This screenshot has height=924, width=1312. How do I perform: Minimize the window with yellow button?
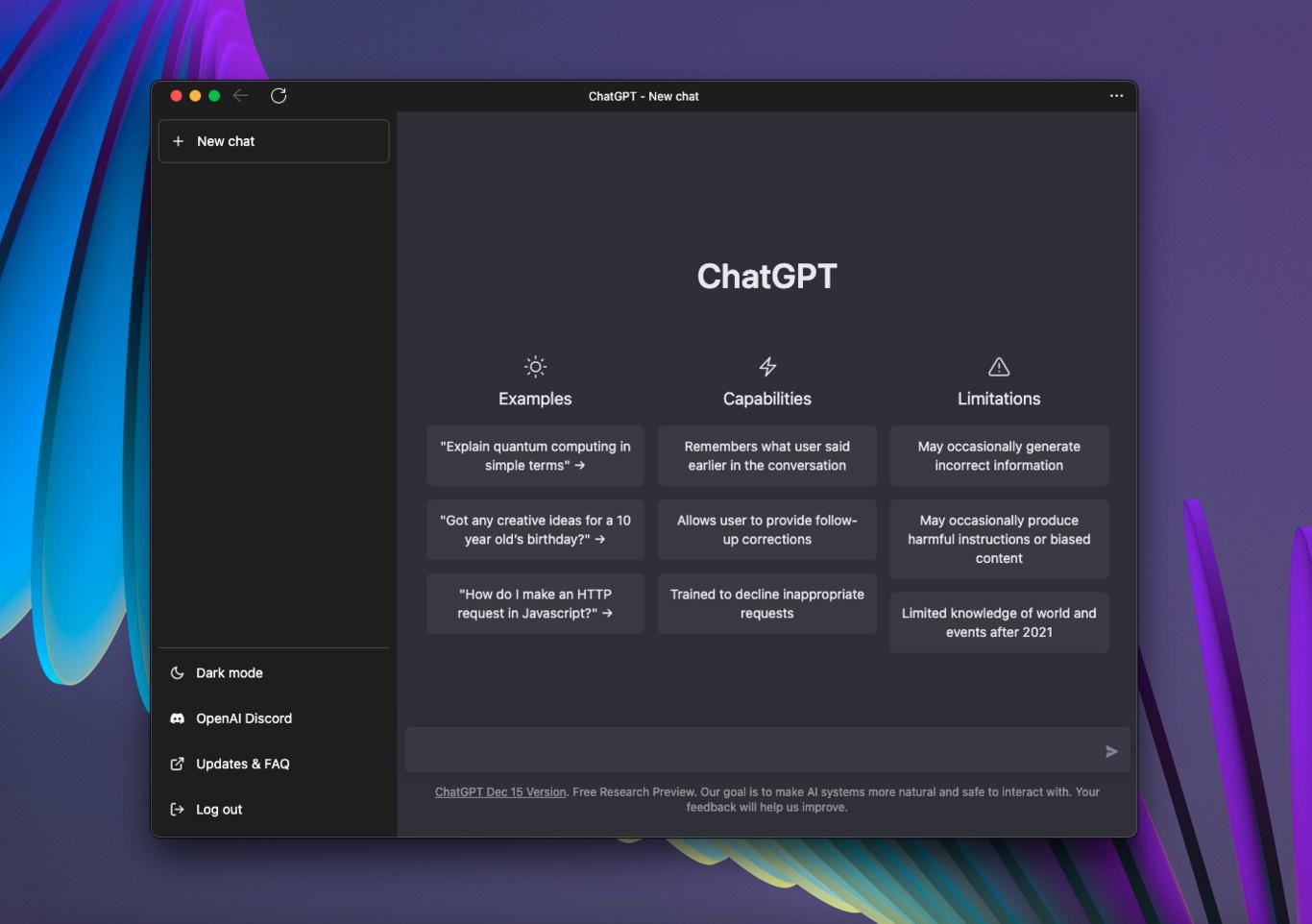pyautogui.click(x=195, y=95)
